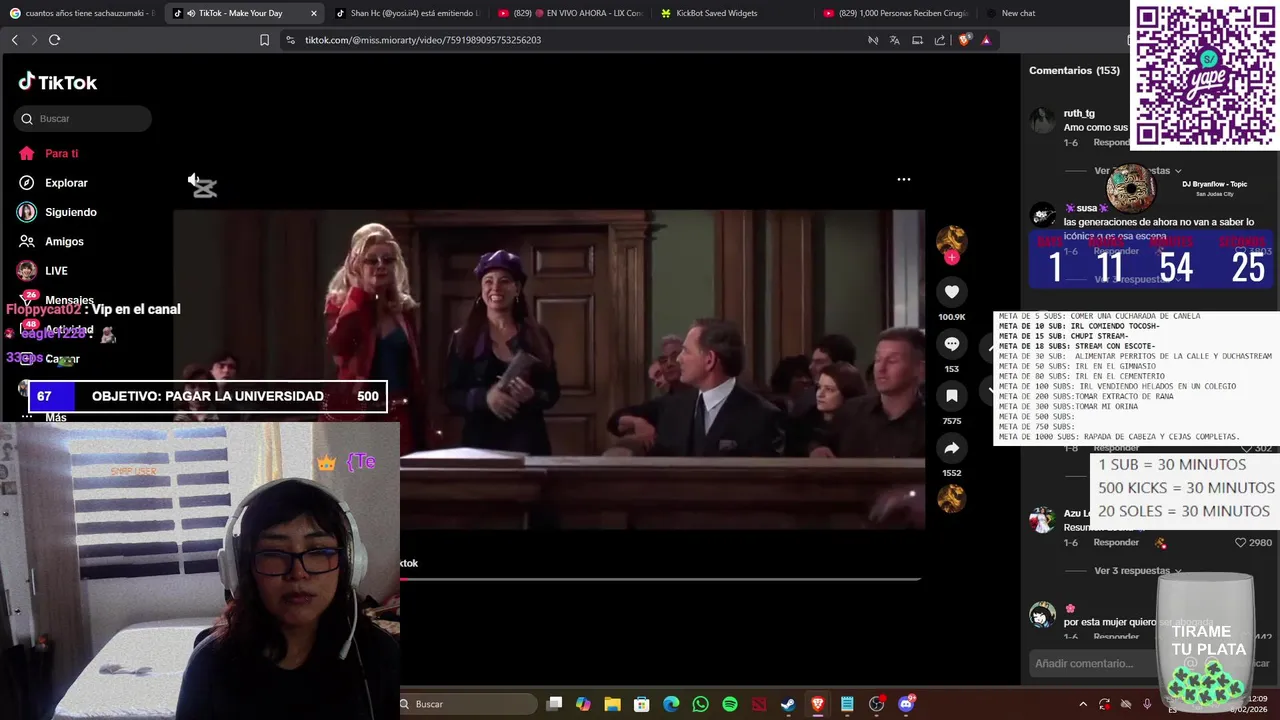This screenshot has width=1280, height=720.
Task: Switch to the New chat tab
Action: [1050, 13]
